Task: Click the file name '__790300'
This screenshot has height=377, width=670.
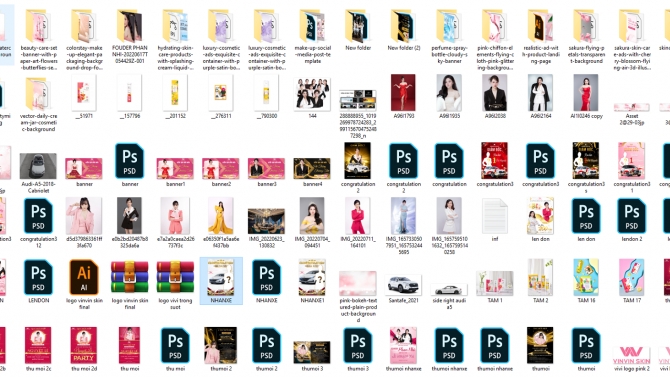Action: pos(267,116)
